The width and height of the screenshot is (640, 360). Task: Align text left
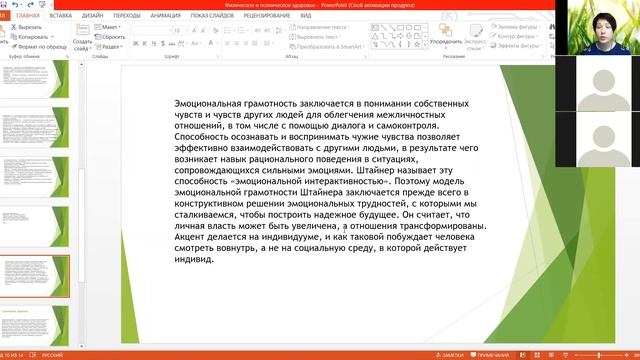pyautogui.click(x=227, y=43)
